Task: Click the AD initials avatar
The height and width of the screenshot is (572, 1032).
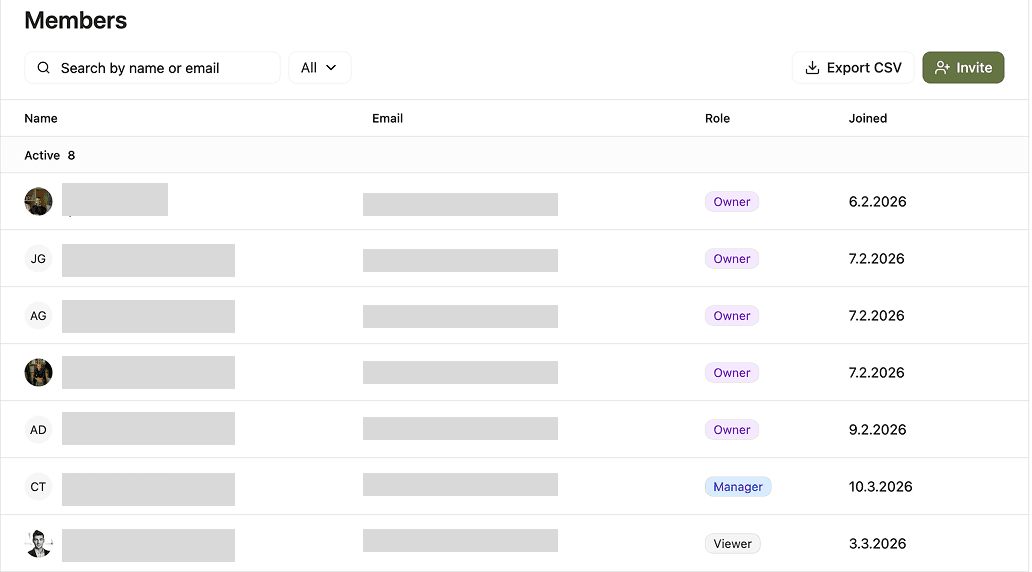Action: click(x=38, y=430)
